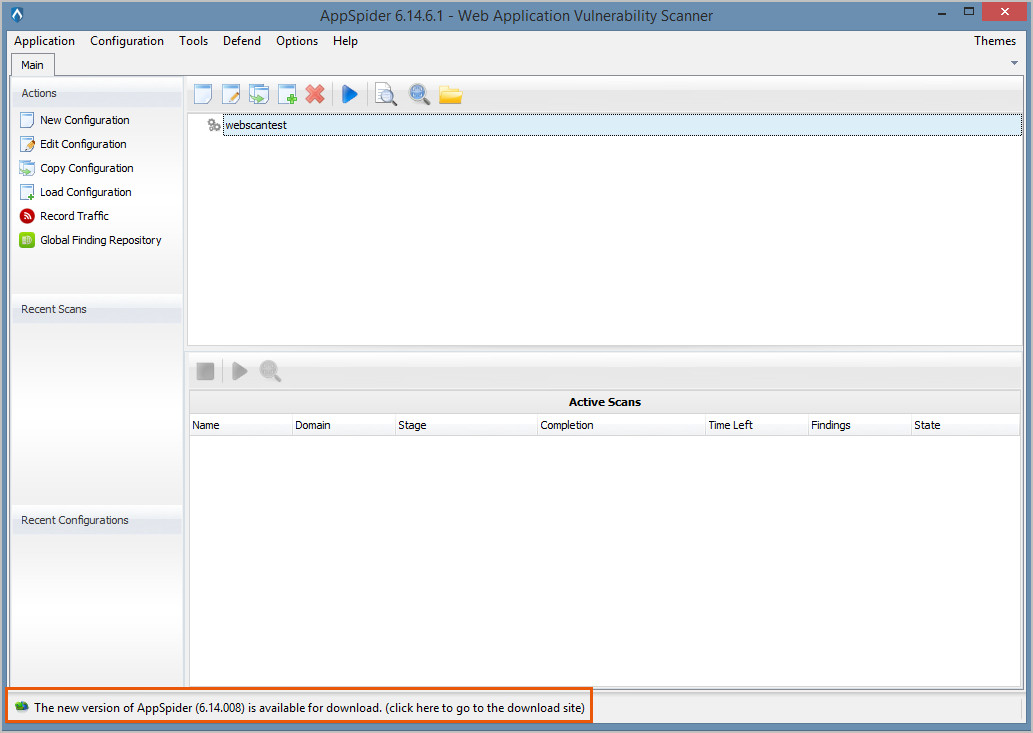1033x733 pixels.
Task: Switch to the Main tab
Action: pyautogui.click(x=33, y=65)
